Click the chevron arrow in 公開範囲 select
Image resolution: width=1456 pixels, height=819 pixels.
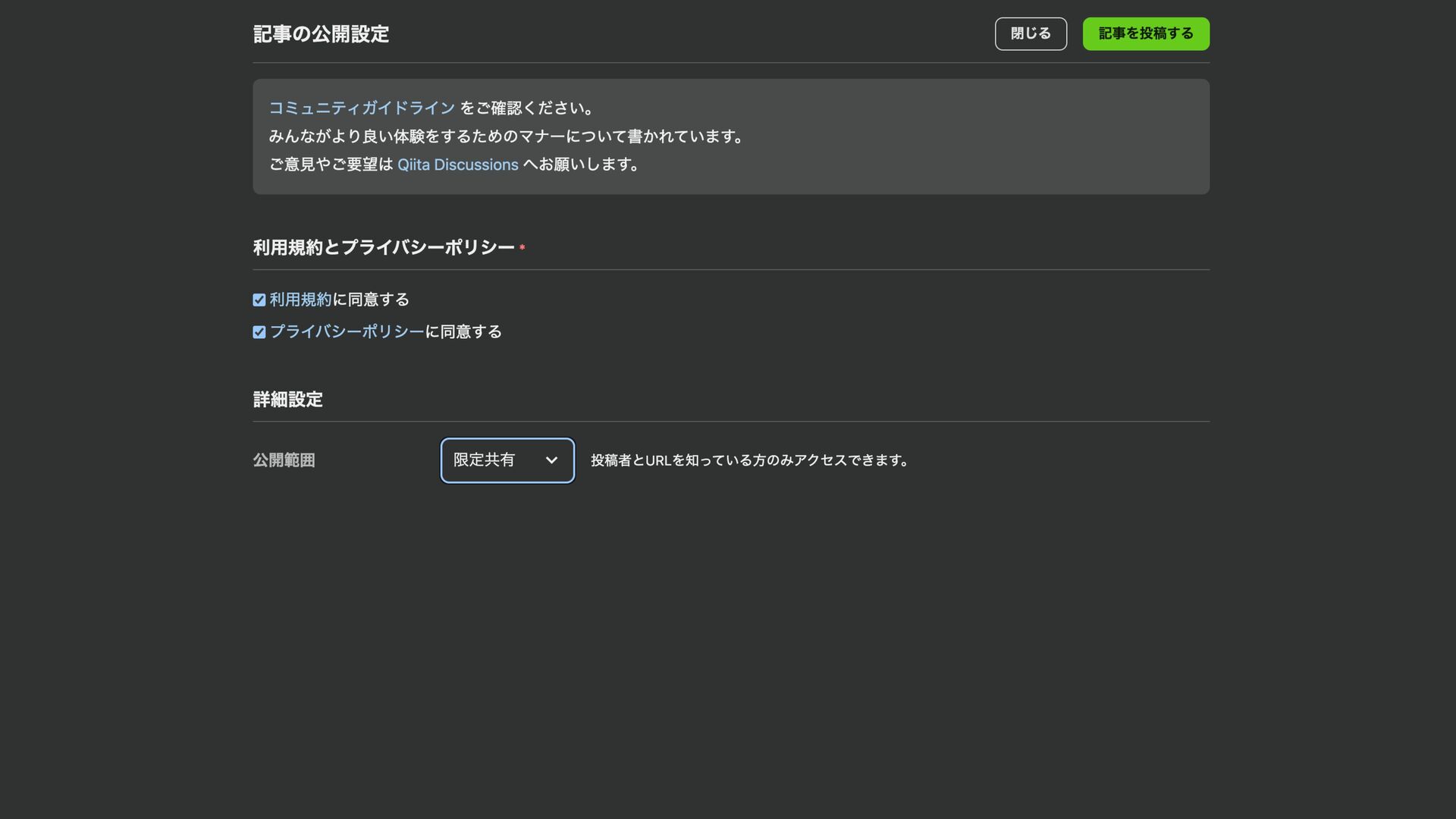pos(551,460)
